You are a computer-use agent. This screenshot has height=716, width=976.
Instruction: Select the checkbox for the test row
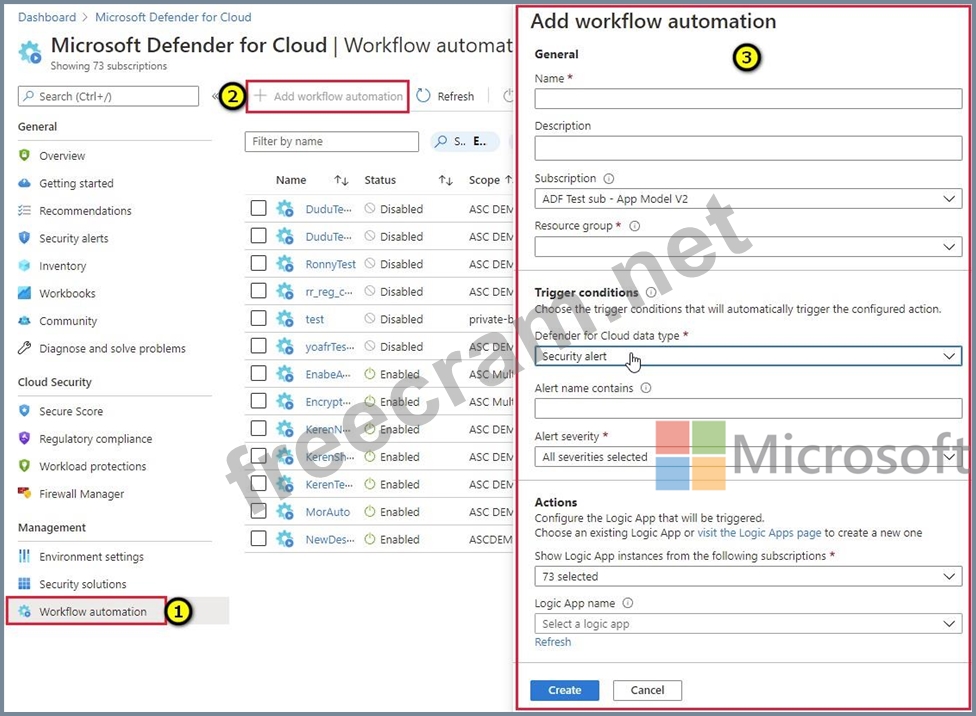coord(258,318)
